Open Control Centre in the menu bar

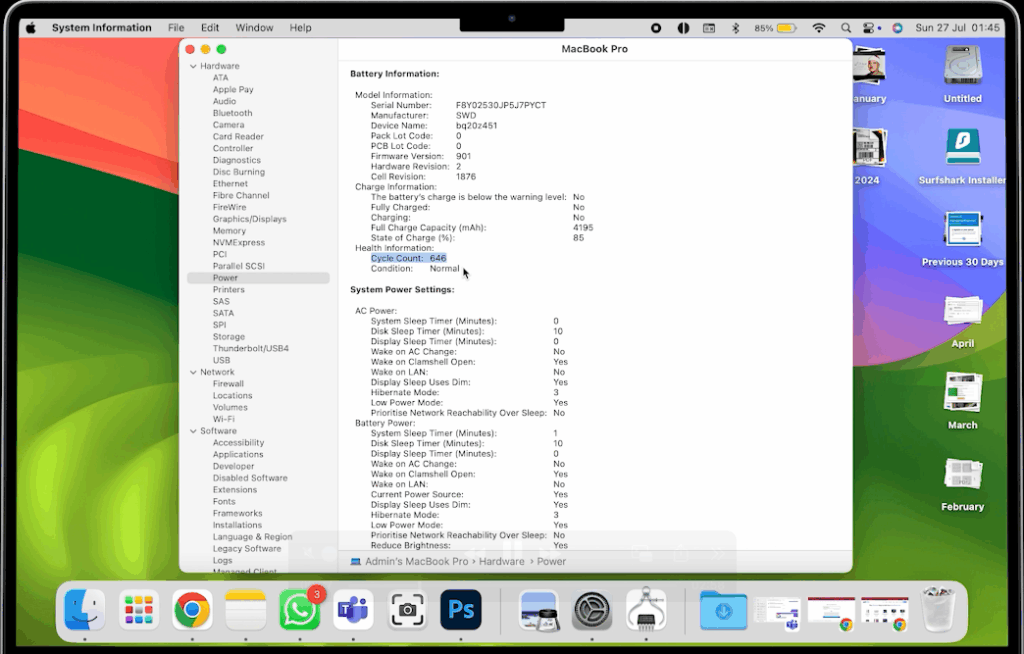(x=870, y=28)
